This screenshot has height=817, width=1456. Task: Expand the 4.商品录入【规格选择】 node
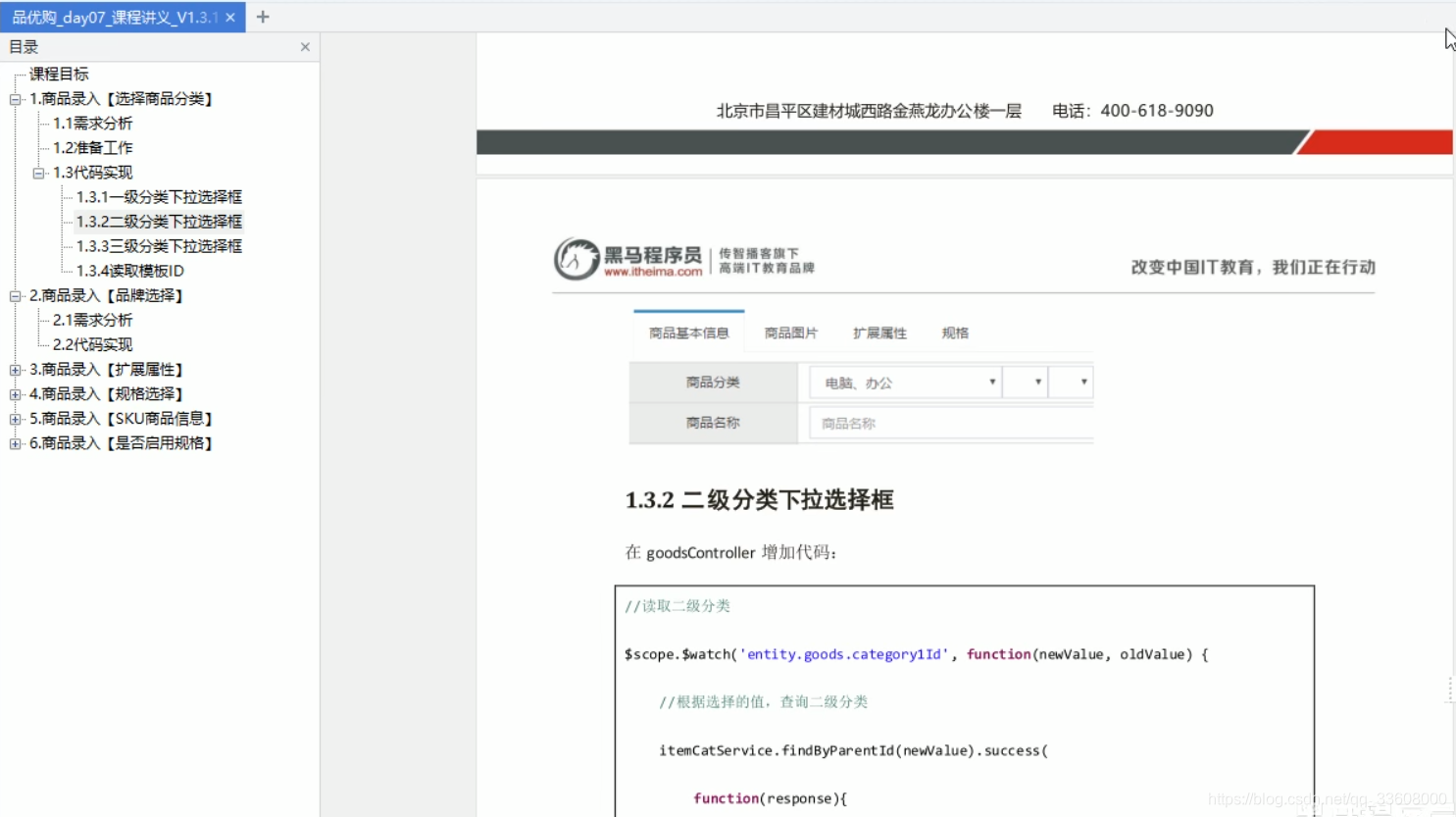pyautogui.click(x=16, y=394)
